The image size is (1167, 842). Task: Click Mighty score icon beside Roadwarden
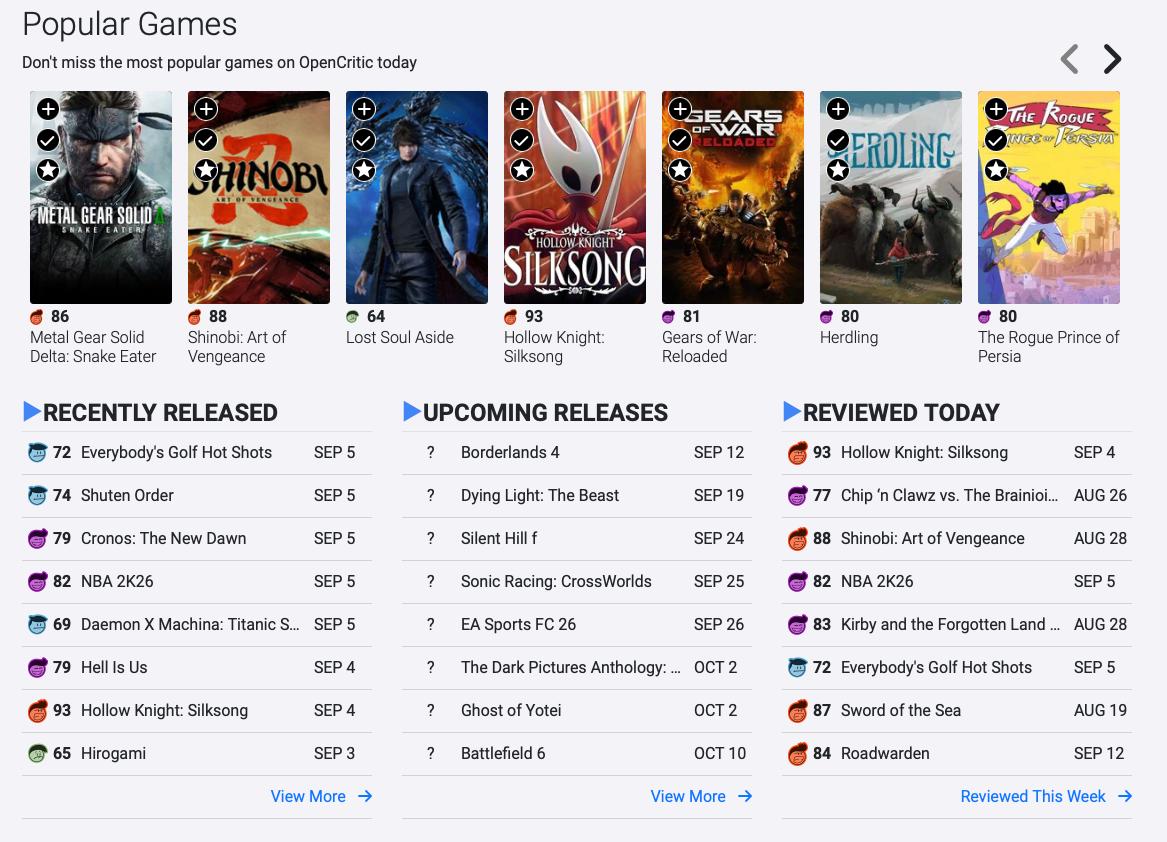[798, 754]
